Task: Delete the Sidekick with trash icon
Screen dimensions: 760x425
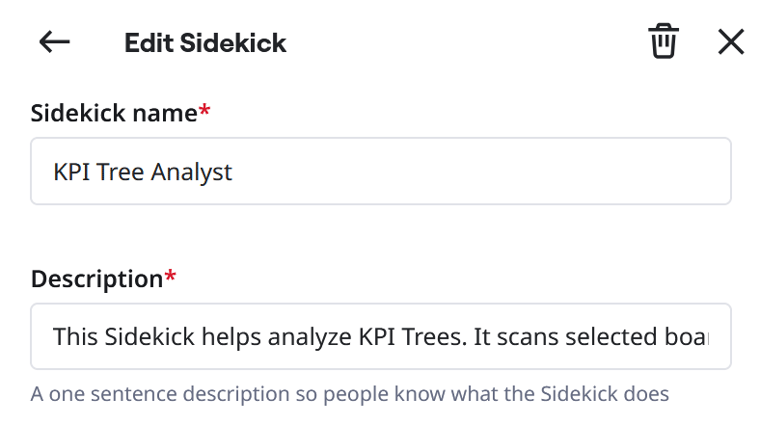Action: tap(663, 42)
